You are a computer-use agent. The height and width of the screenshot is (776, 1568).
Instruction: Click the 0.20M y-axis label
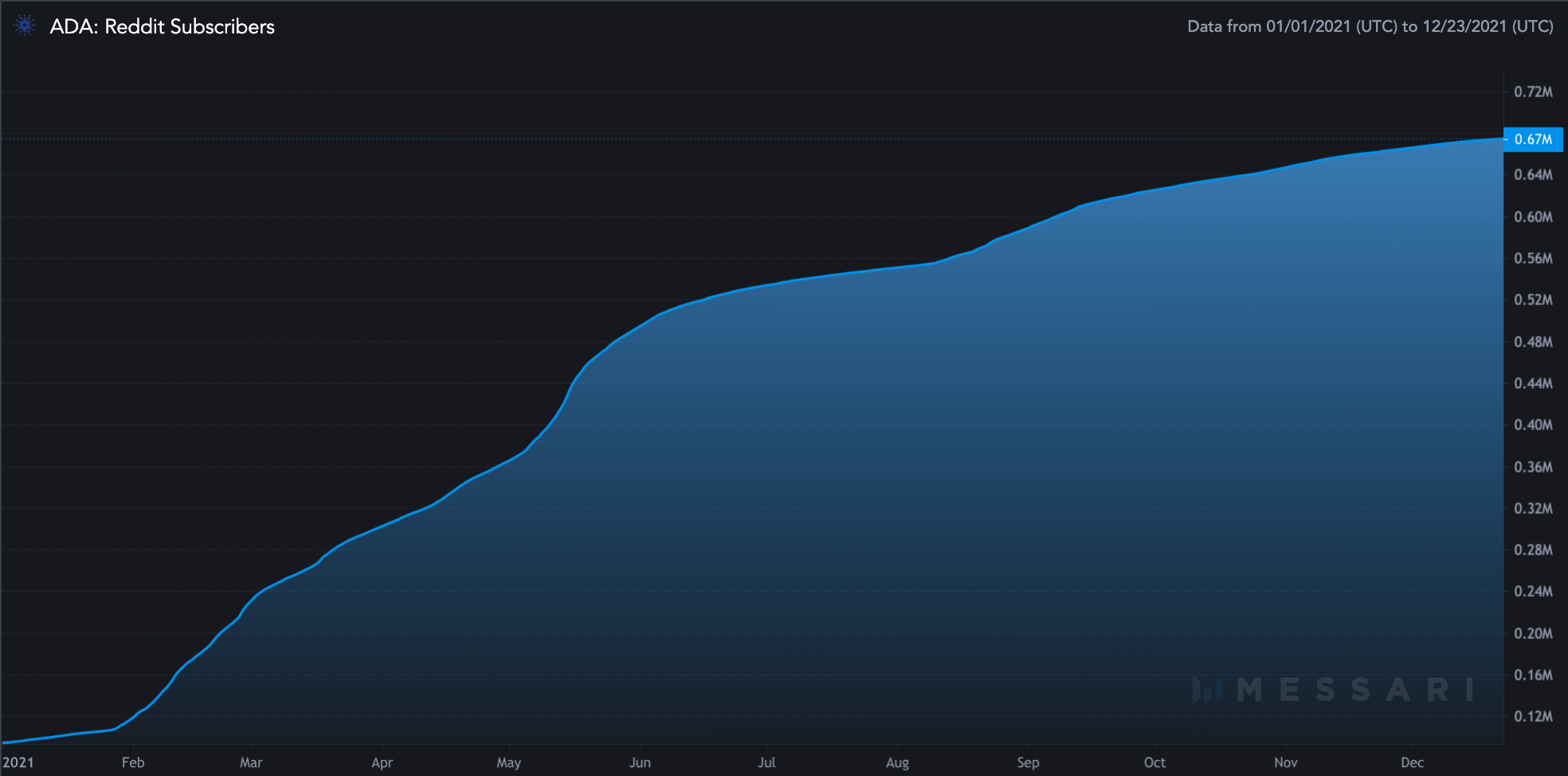tap(1533, 633)
